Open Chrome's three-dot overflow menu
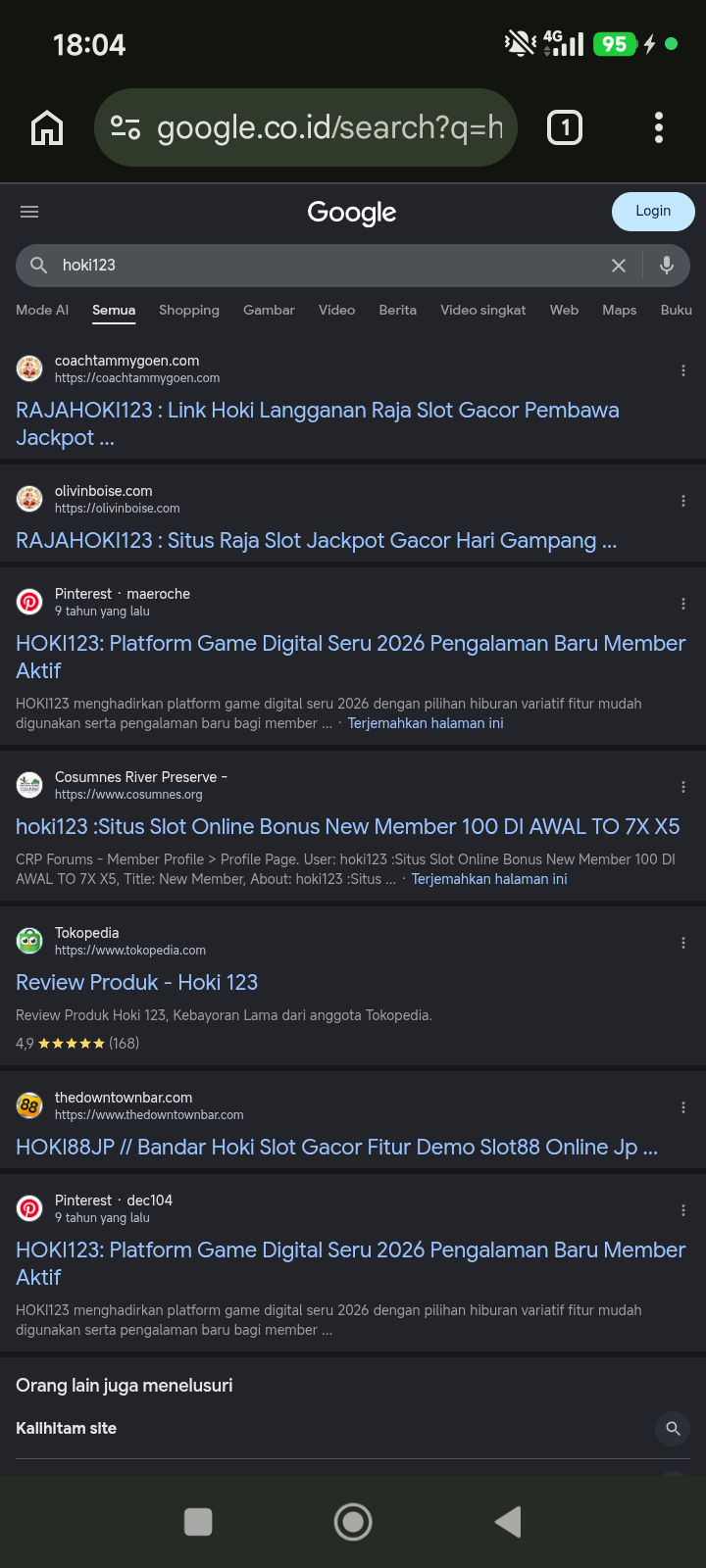Viewport: 706px width, 1568px height. pos(659,127)
